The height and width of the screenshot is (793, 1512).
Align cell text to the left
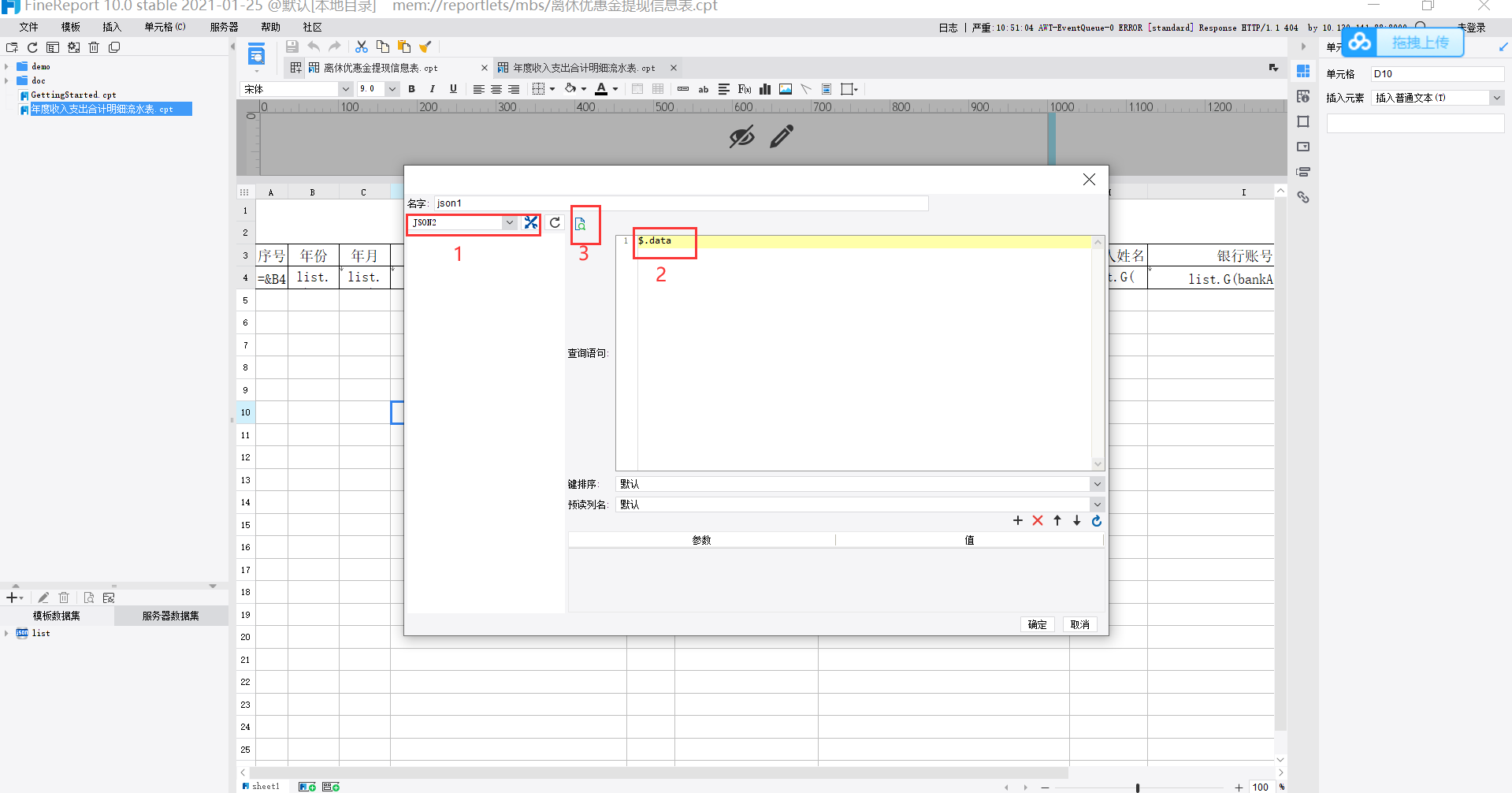coord(478,89)
